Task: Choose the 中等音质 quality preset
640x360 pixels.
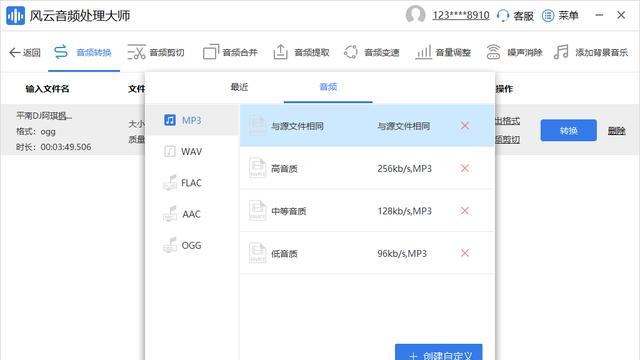Action: click(367, 211)
